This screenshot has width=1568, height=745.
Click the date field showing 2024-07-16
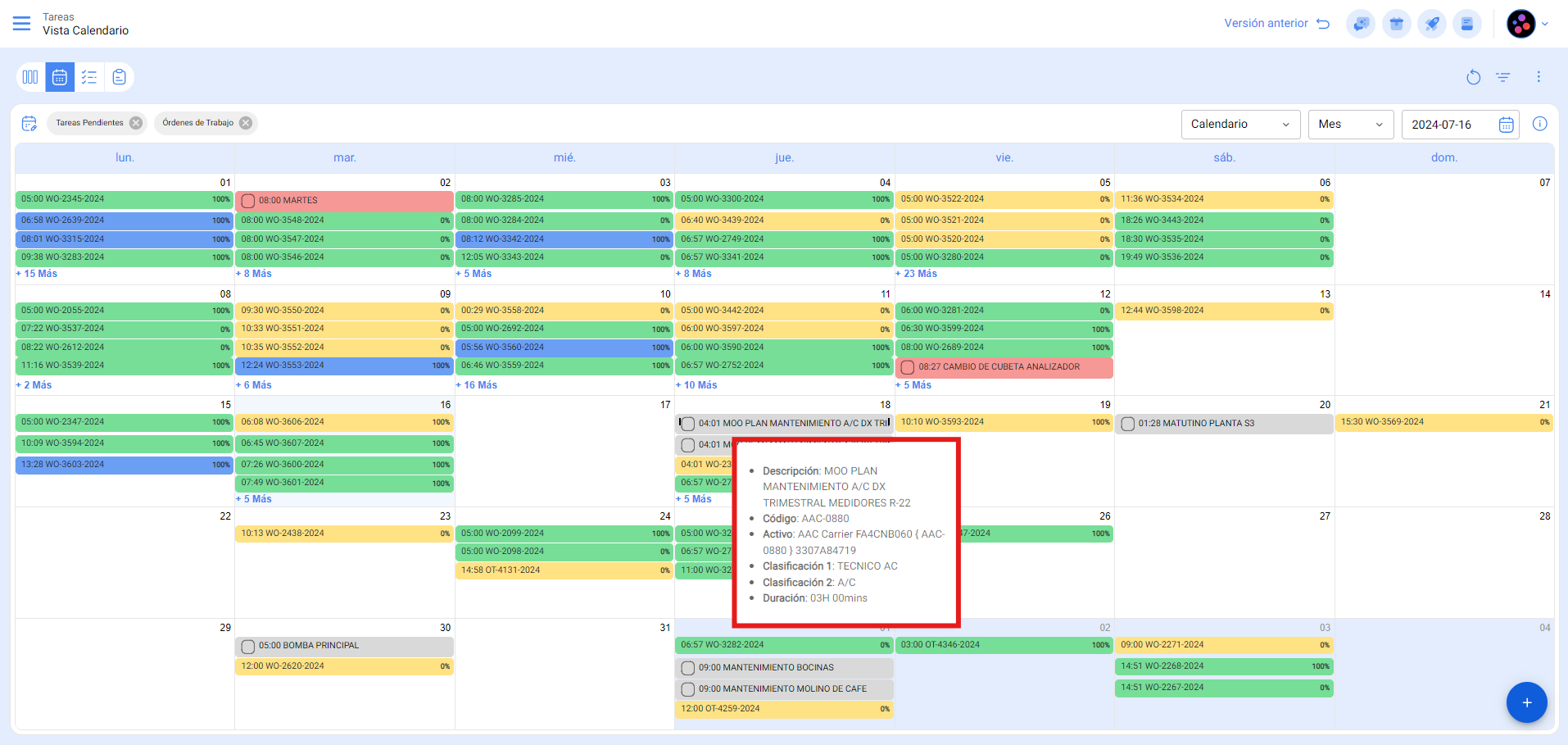pos(1448,125)
